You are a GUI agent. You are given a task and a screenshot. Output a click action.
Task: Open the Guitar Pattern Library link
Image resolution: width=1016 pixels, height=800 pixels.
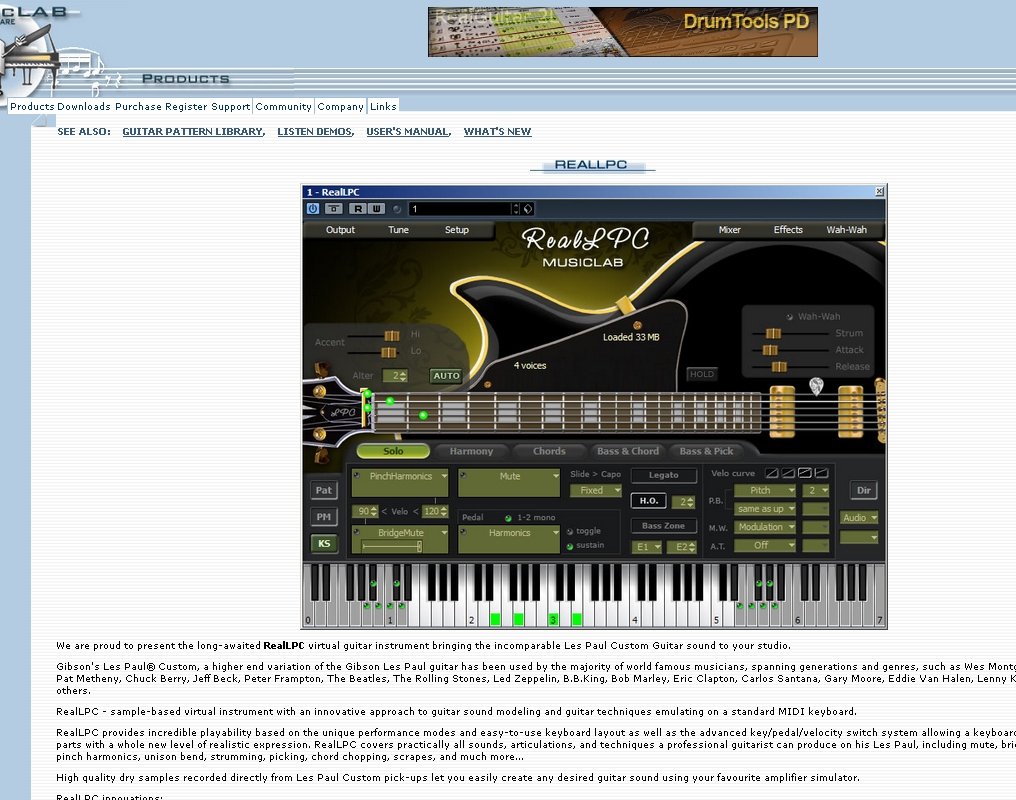pyautogui.click(x=193, y=131)
